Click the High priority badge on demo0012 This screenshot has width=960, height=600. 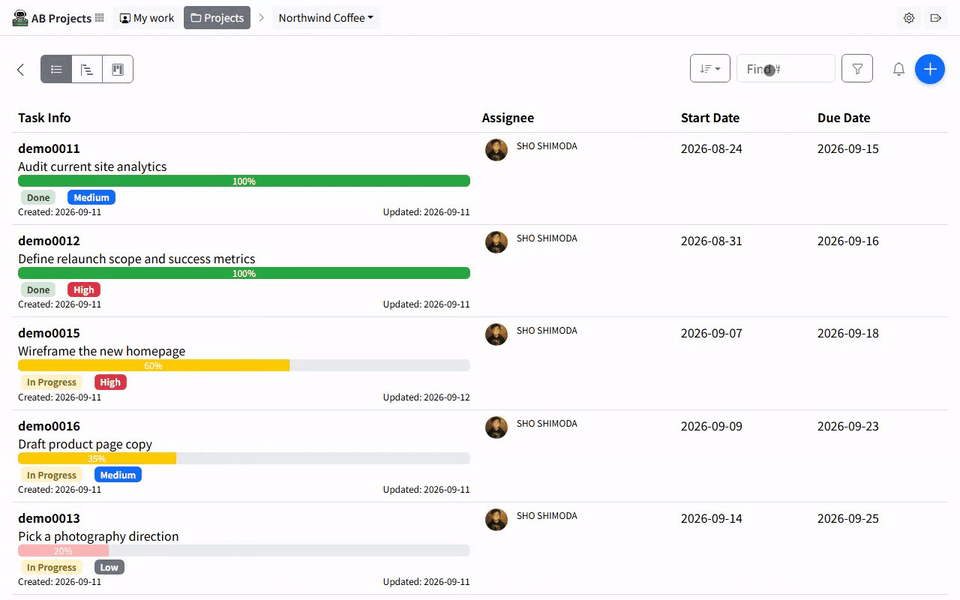(x=84, y=290)
